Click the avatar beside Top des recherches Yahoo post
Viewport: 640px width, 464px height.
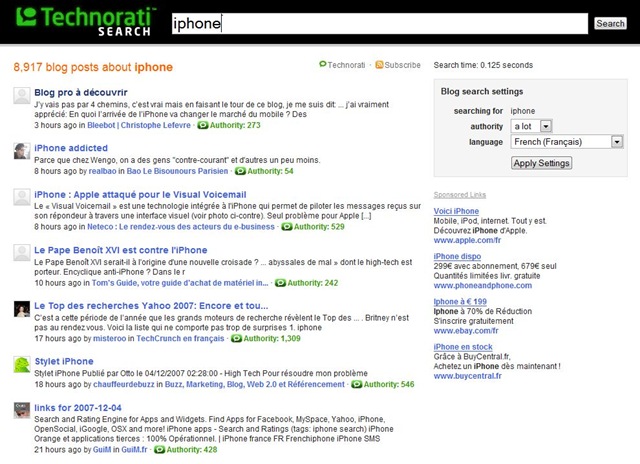pyautogui.click(x=22, y=309)
